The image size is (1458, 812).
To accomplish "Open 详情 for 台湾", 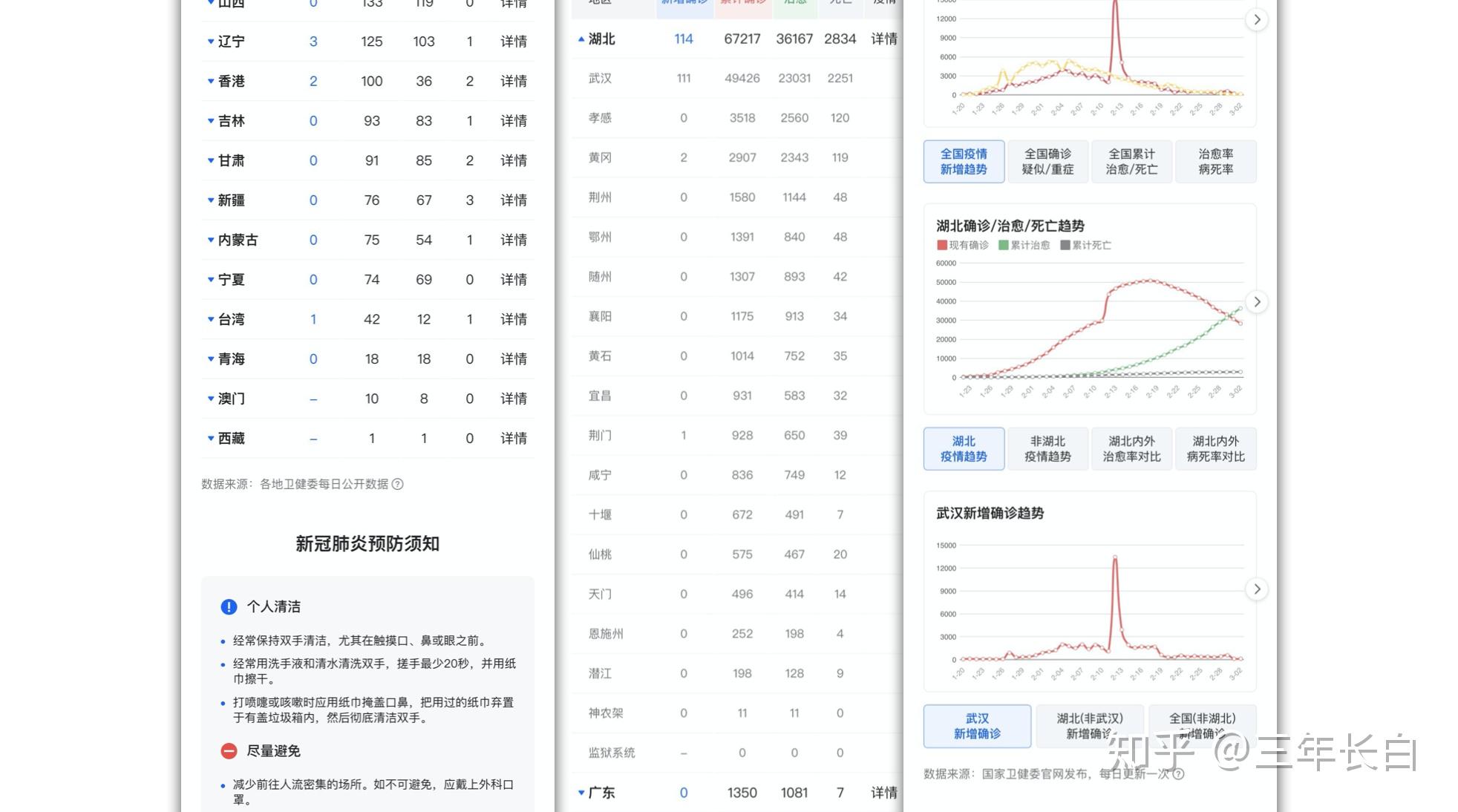I will [x=514, y=319].
